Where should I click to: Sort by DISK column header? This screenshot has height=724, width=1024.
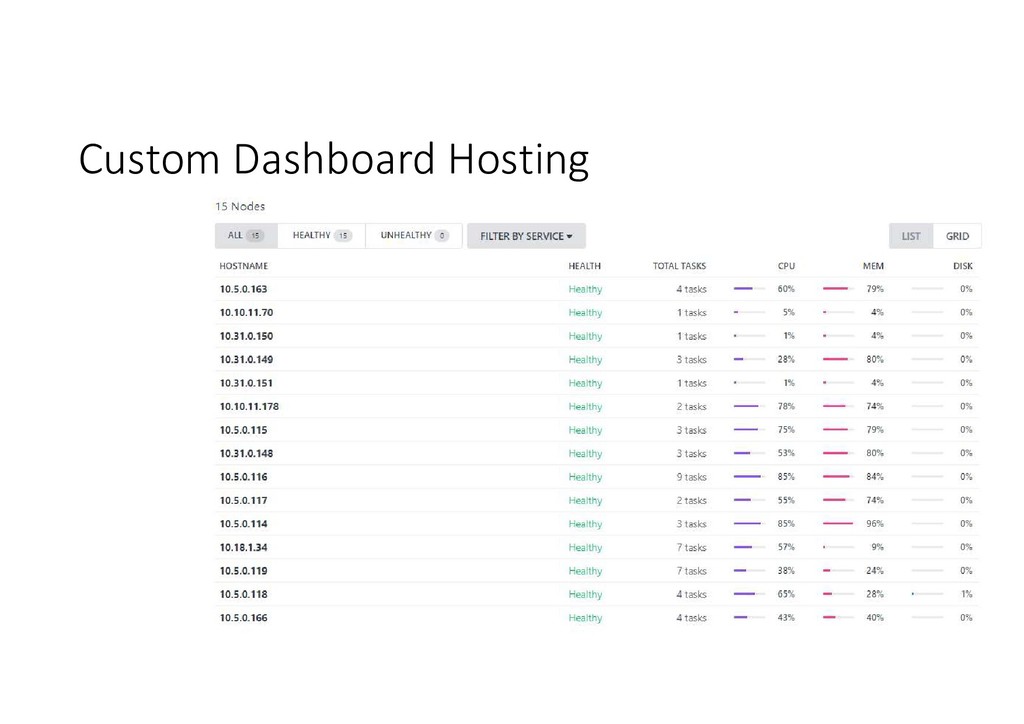pos(963,266)
